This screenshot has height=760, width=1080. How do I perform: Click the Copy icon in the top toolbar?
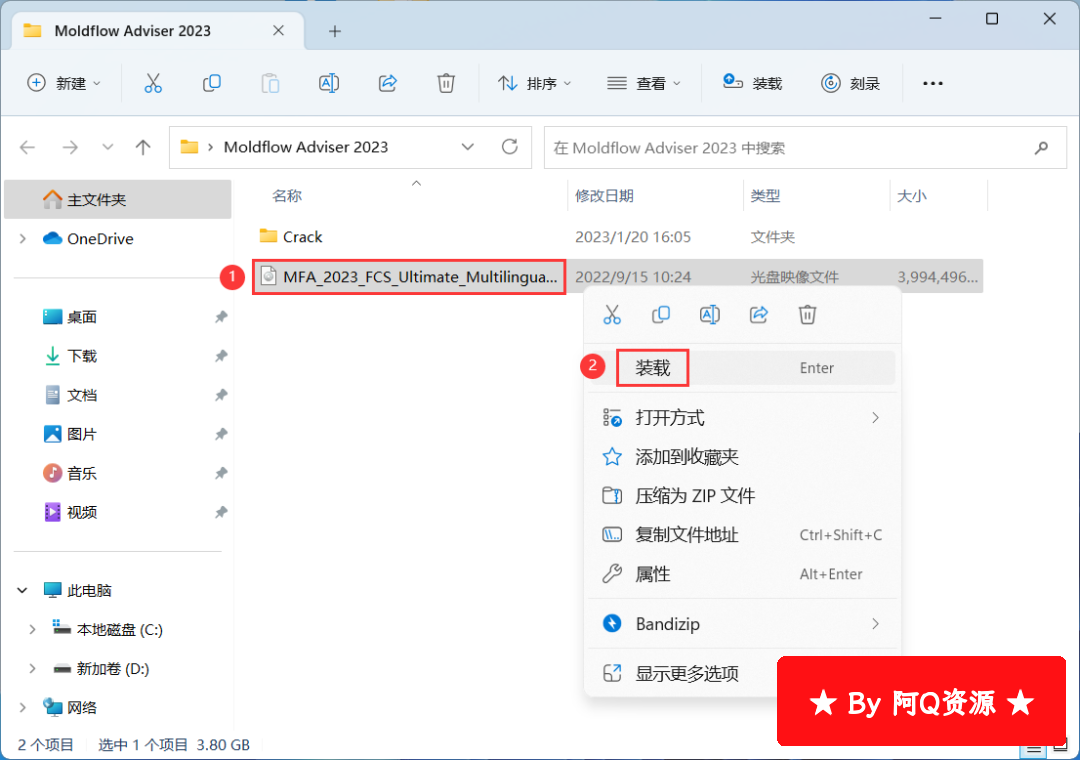211,83
